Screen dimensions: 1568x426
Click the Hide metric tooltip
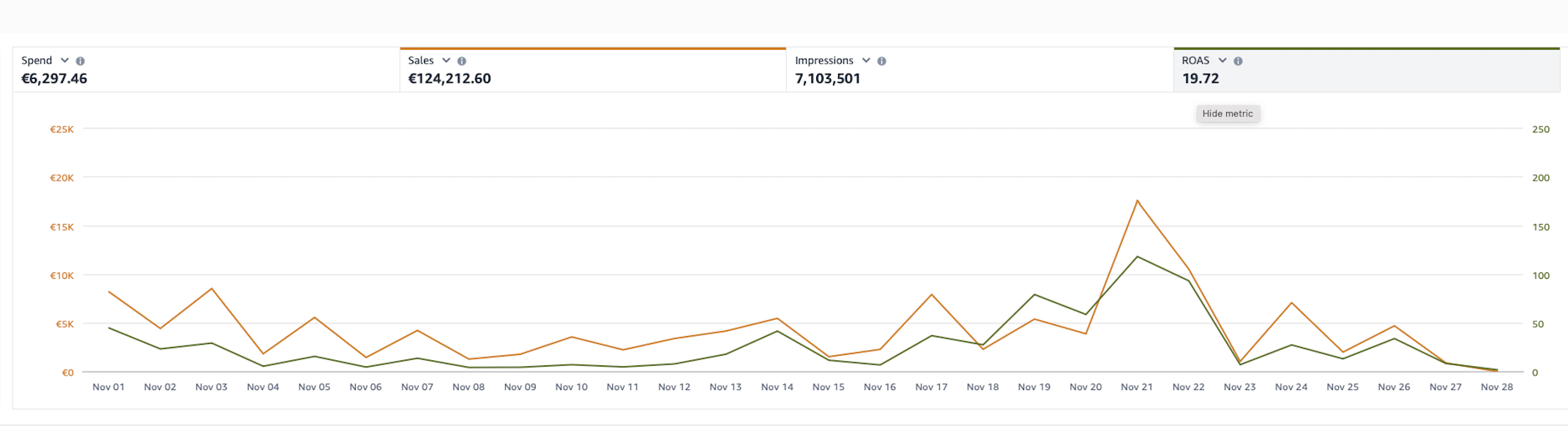(x=1228, y=113)
